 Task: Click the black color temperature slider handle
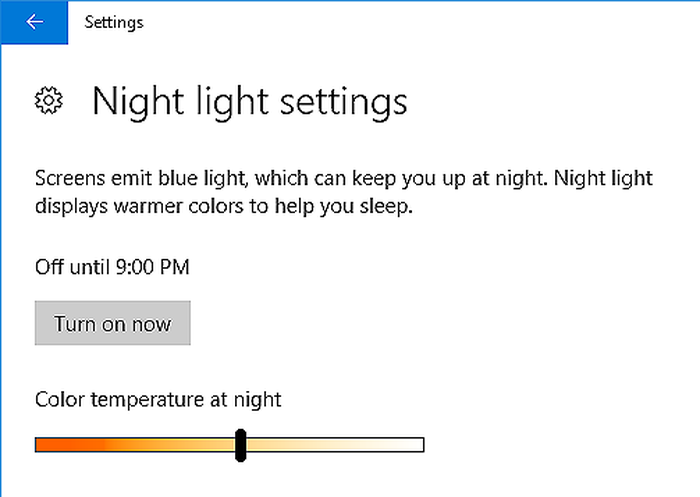click(240, 445)
